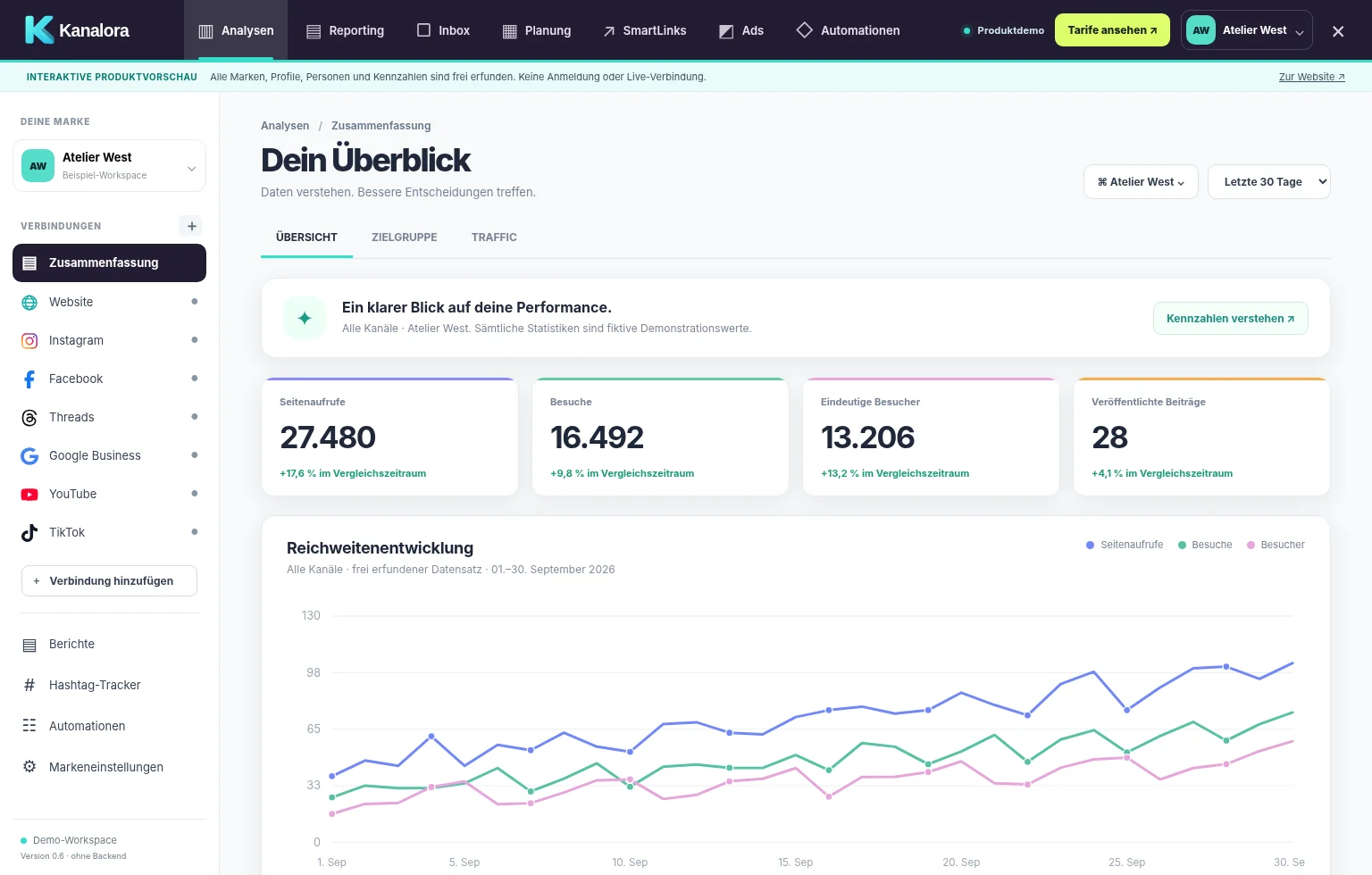This screenshot has width=1372, height=875.
Task: Toggle Seitenaufrufe series in chart legend
Action: pos(1125,545)
